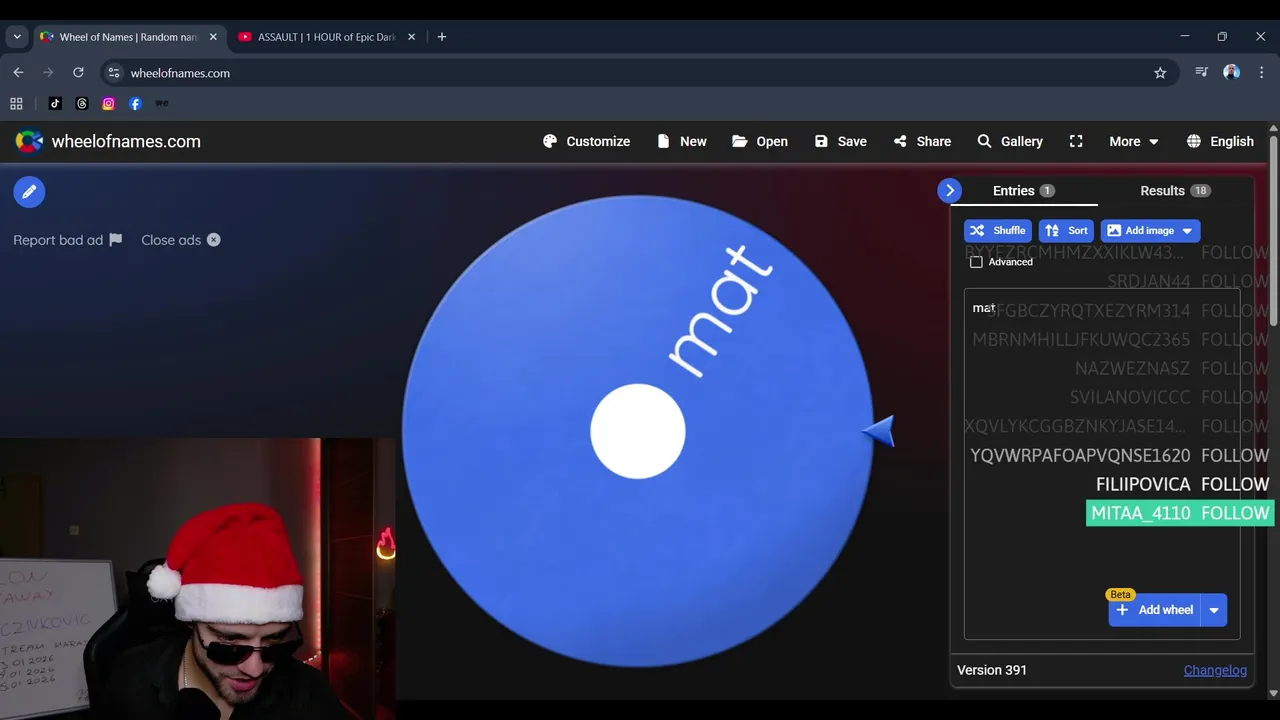The height and width of the screenshot is (720, 1280).
Task: View site information icon in address bar
Action: click(114, 73)
